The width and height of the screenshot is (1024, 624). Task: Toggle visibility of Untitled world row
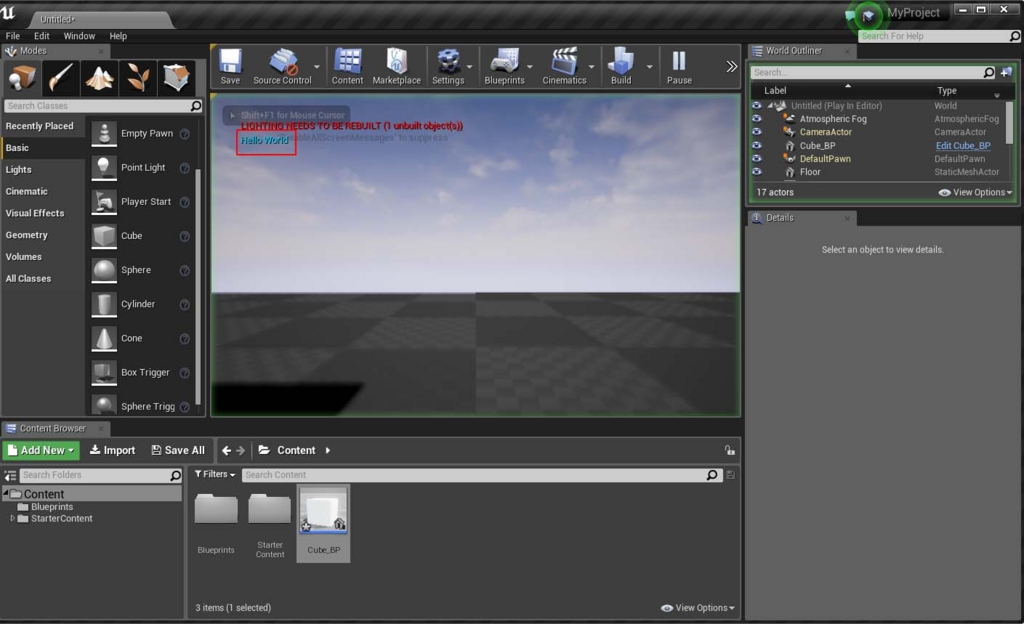756,105
